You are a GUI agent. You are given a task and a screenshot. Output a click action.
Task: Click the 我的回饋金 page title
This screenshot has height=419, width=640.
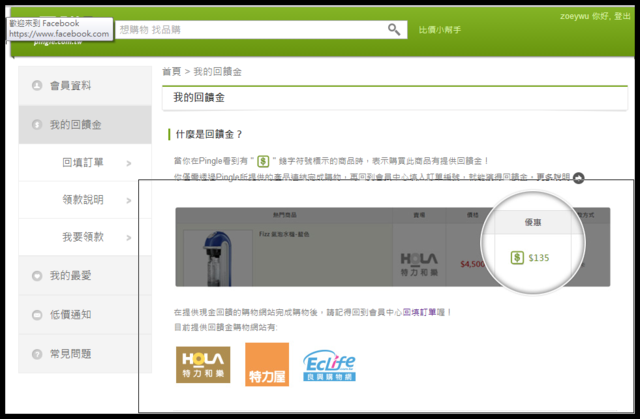[x=199, y=98]
